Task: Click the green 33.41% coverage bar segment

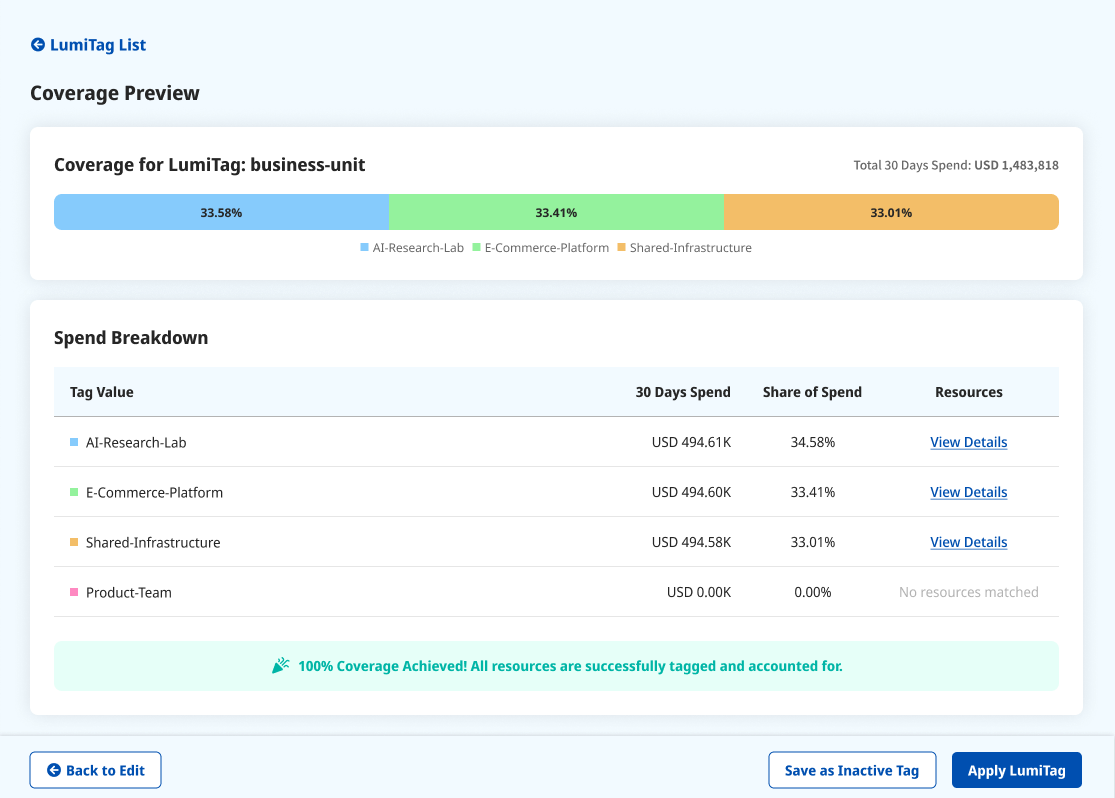Action: [556, 212]
